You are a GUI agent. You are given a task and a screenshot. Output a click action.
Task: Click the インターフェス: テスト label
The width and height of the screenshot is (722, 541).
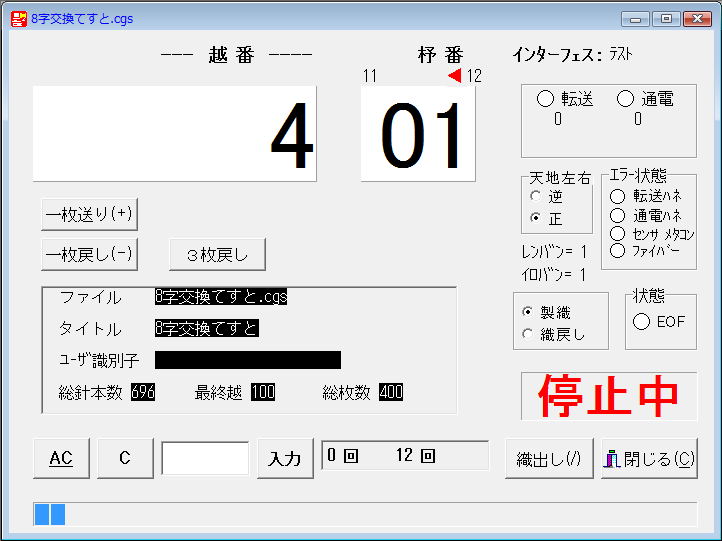(x=572, y=55)
